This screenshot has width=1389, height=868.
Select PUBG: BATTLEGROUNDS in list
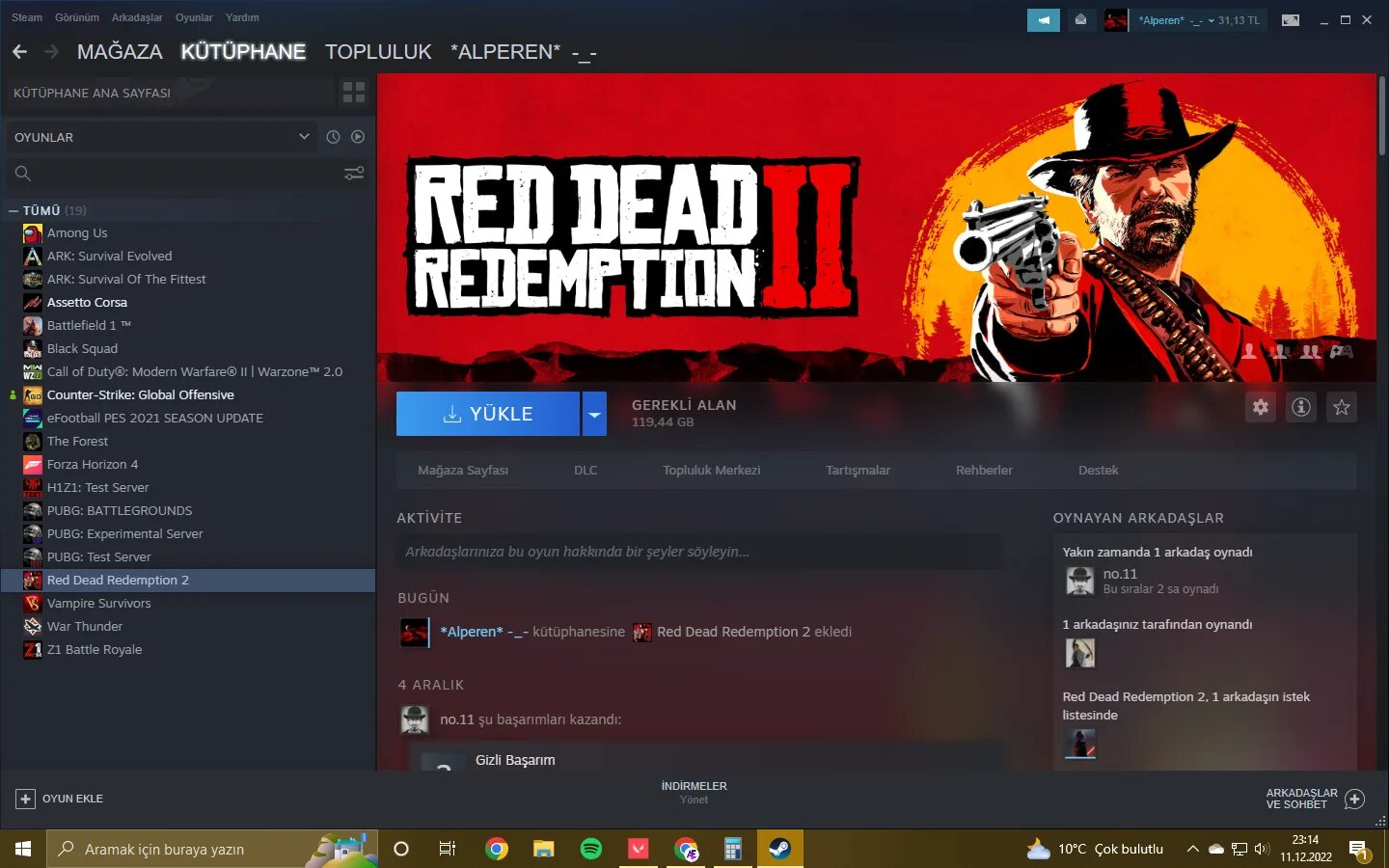(x=188, y=510)
